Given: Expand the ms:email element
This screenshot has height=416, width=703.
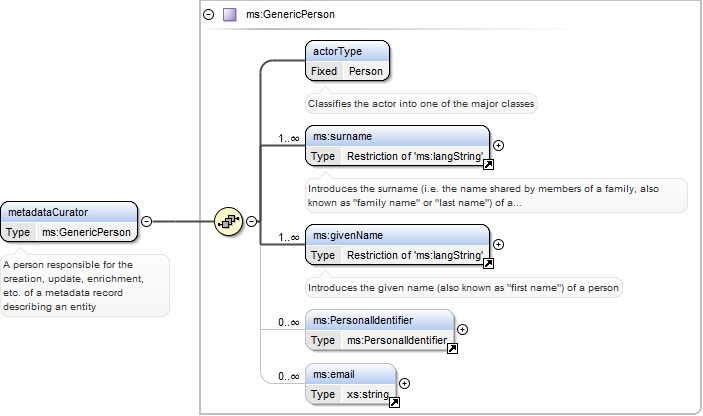Looking at the screenshot, I should coord(404,383).
